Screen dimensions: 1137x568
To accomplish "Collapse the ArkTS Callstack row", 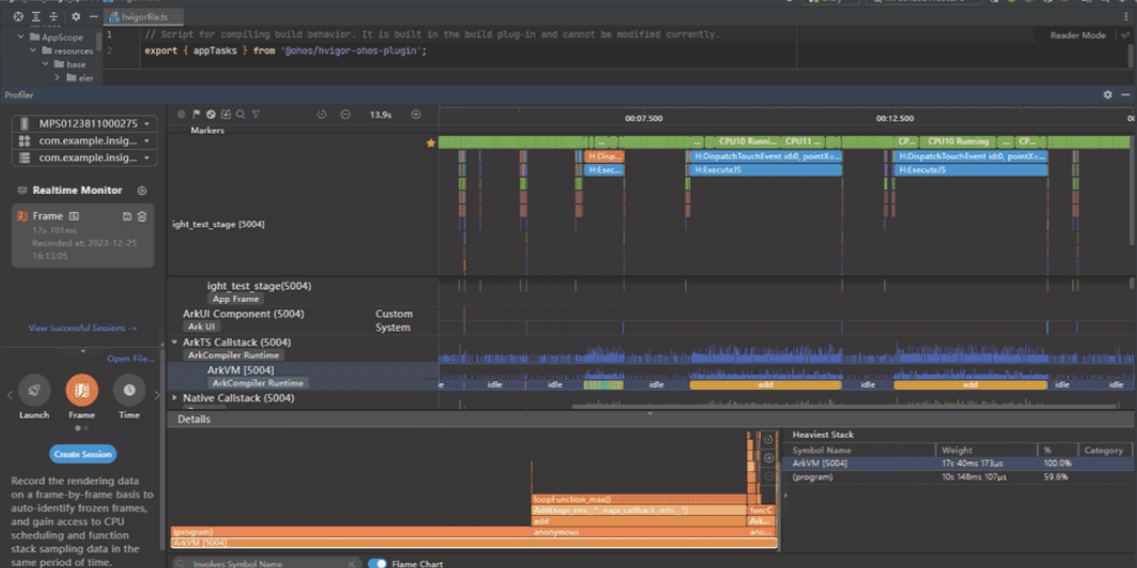I will pyautogui.click(x=175, y=342).
